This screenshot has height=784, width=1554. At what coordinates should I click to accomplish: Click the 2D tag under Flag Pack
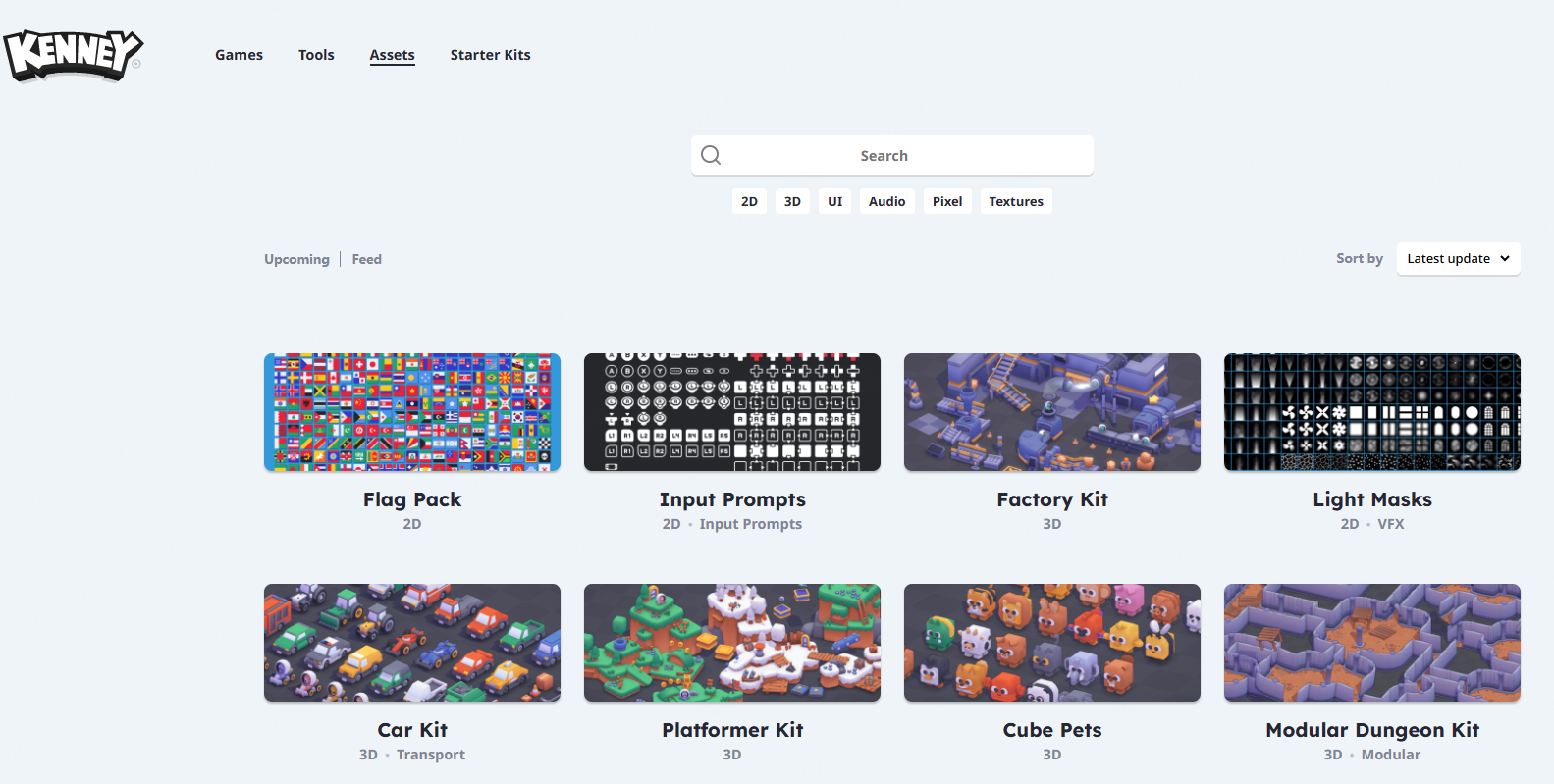click(x=412, y=524)
